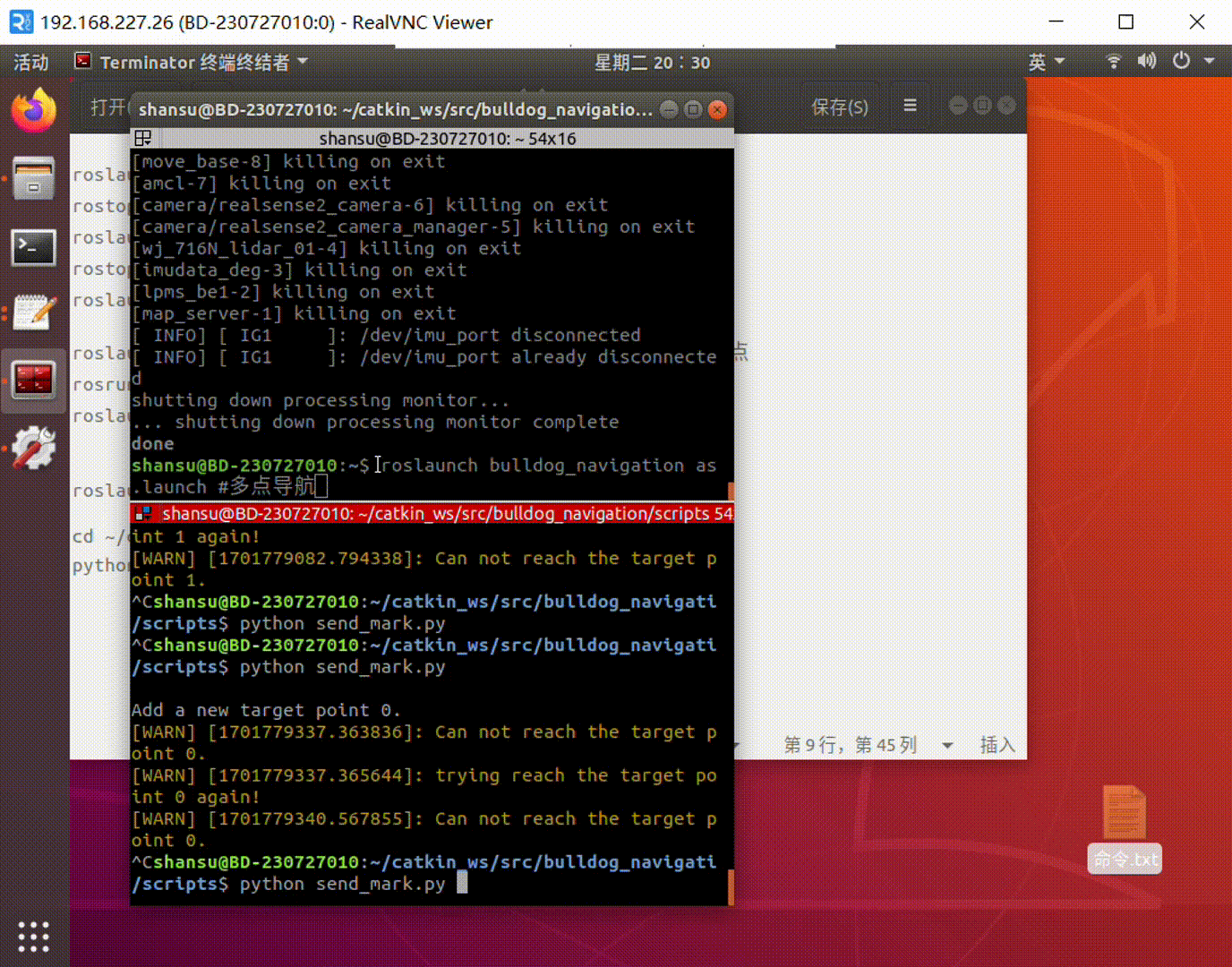
Task: Open the gedit hamburger menu
Action: [x=910, y=106]
